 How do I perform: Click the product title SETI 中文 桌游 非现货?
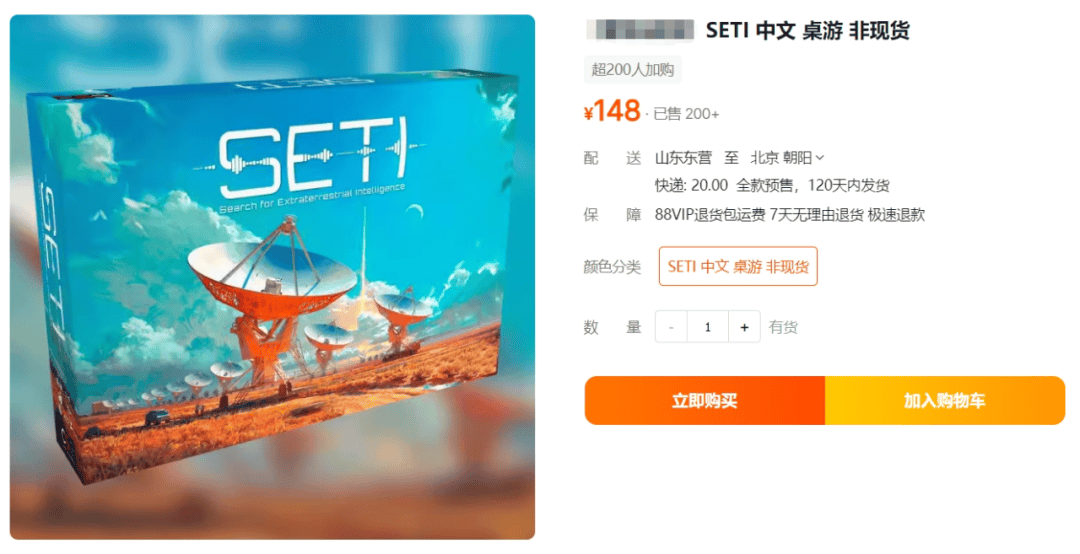807,30
